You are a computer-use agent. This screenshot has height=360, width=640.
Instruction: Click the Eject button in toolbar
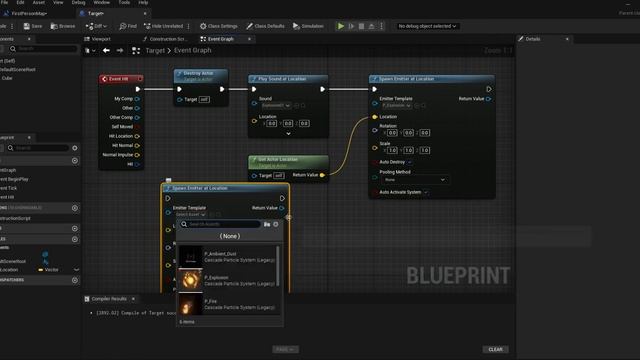point(371,26)
